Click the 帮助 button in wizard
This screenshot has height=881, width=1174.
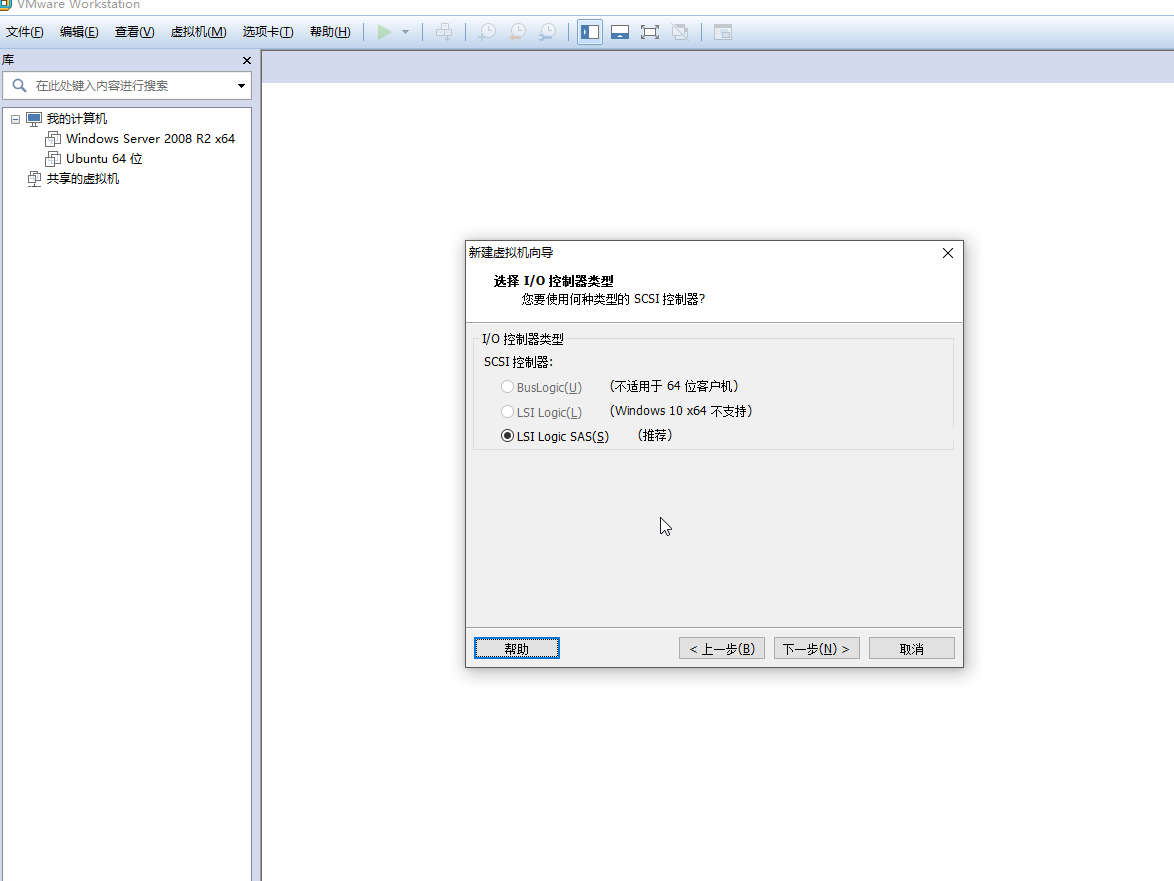pos(517,648)
